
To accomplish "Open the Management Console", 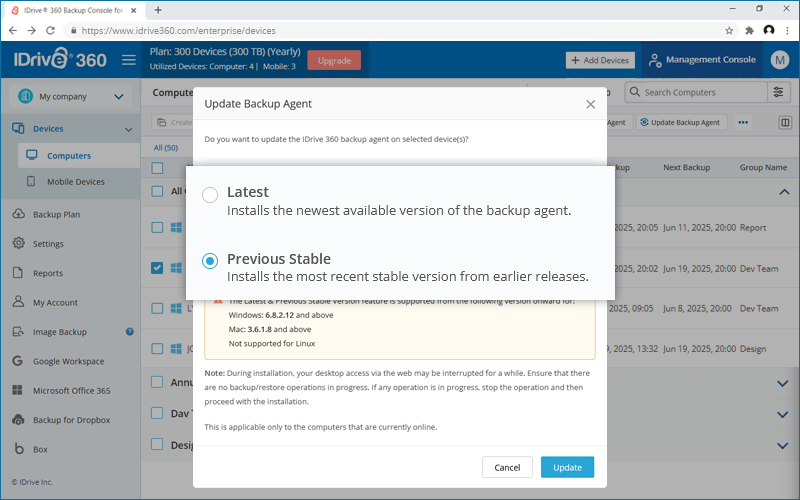I will coord(702,60).
